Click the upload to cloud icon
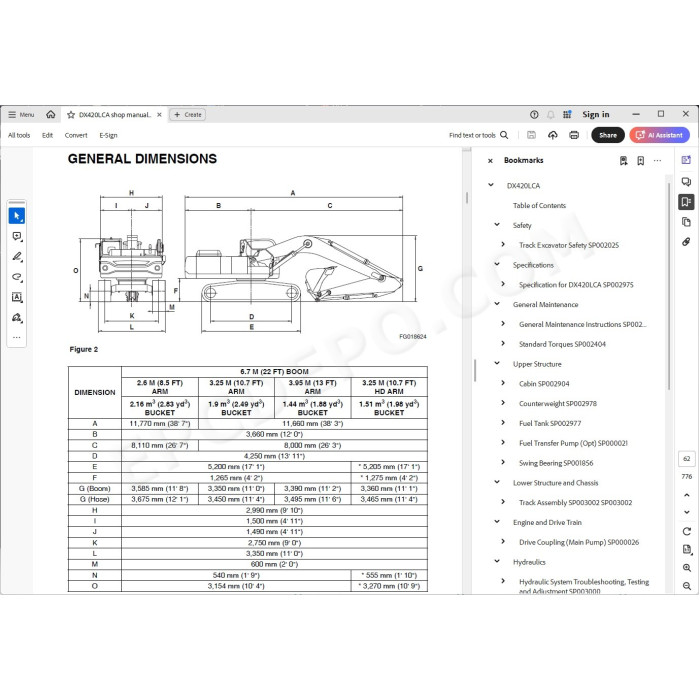The width and height of the screenshot is (700, 700). tap(553, 135)
